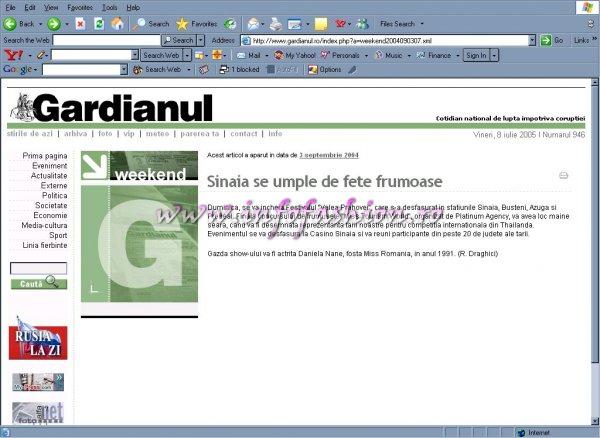Click the Home toolbar icon
The width and height of the screenshot is (600, 438).
coord(117,23)
